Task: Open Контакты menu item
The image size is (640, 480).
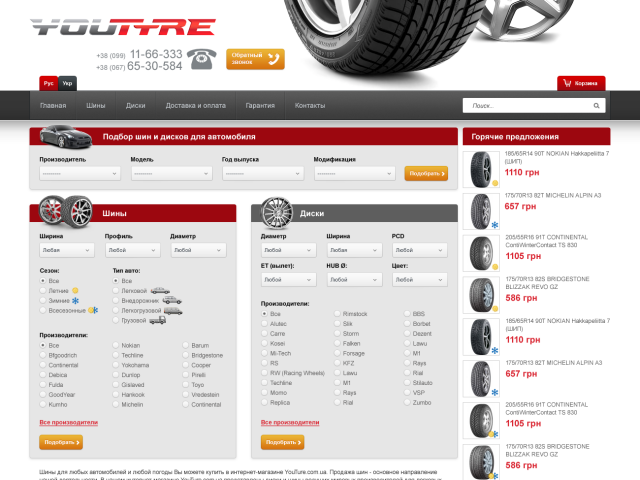Action: pos(310,106)
